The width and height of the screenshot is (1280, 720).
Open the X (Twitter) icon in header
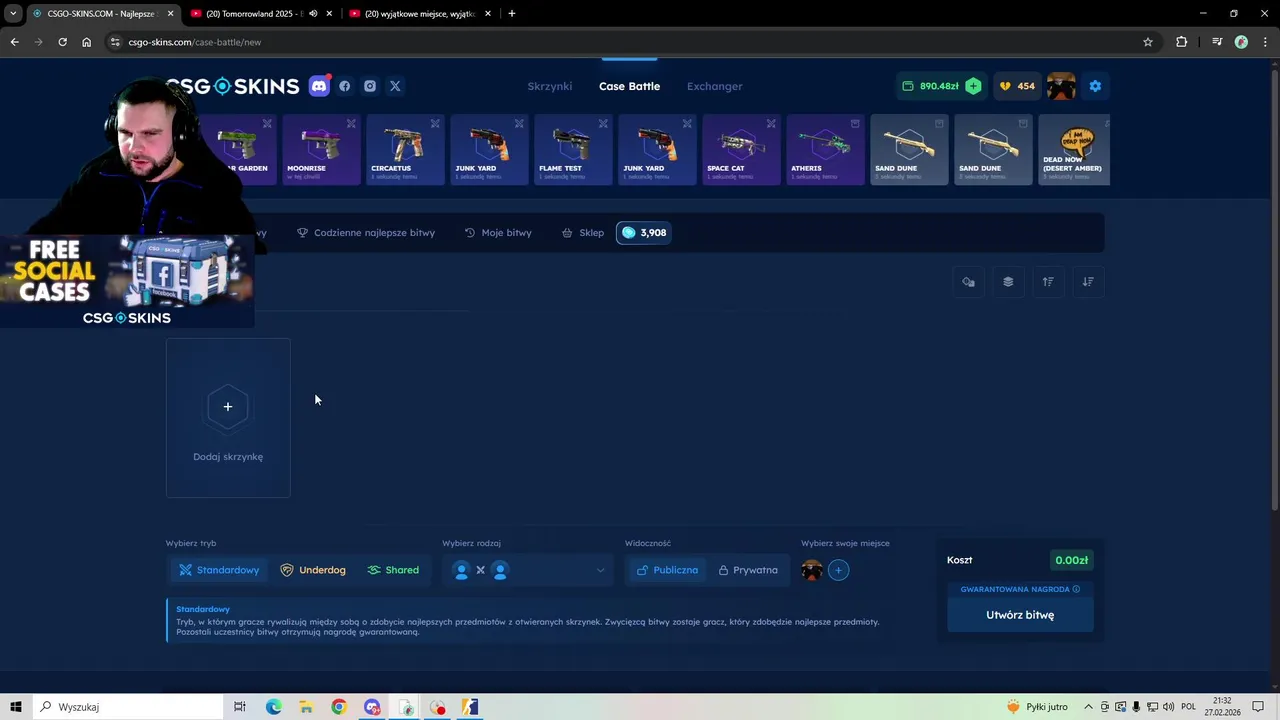(395, 86)
